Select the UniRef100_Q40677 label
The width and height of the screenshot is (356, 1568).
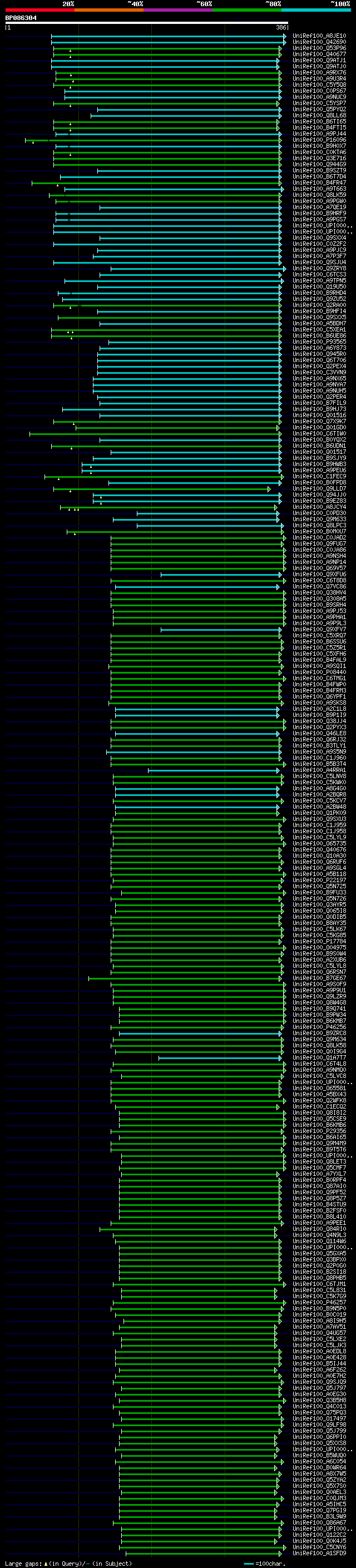coord(319,54)
